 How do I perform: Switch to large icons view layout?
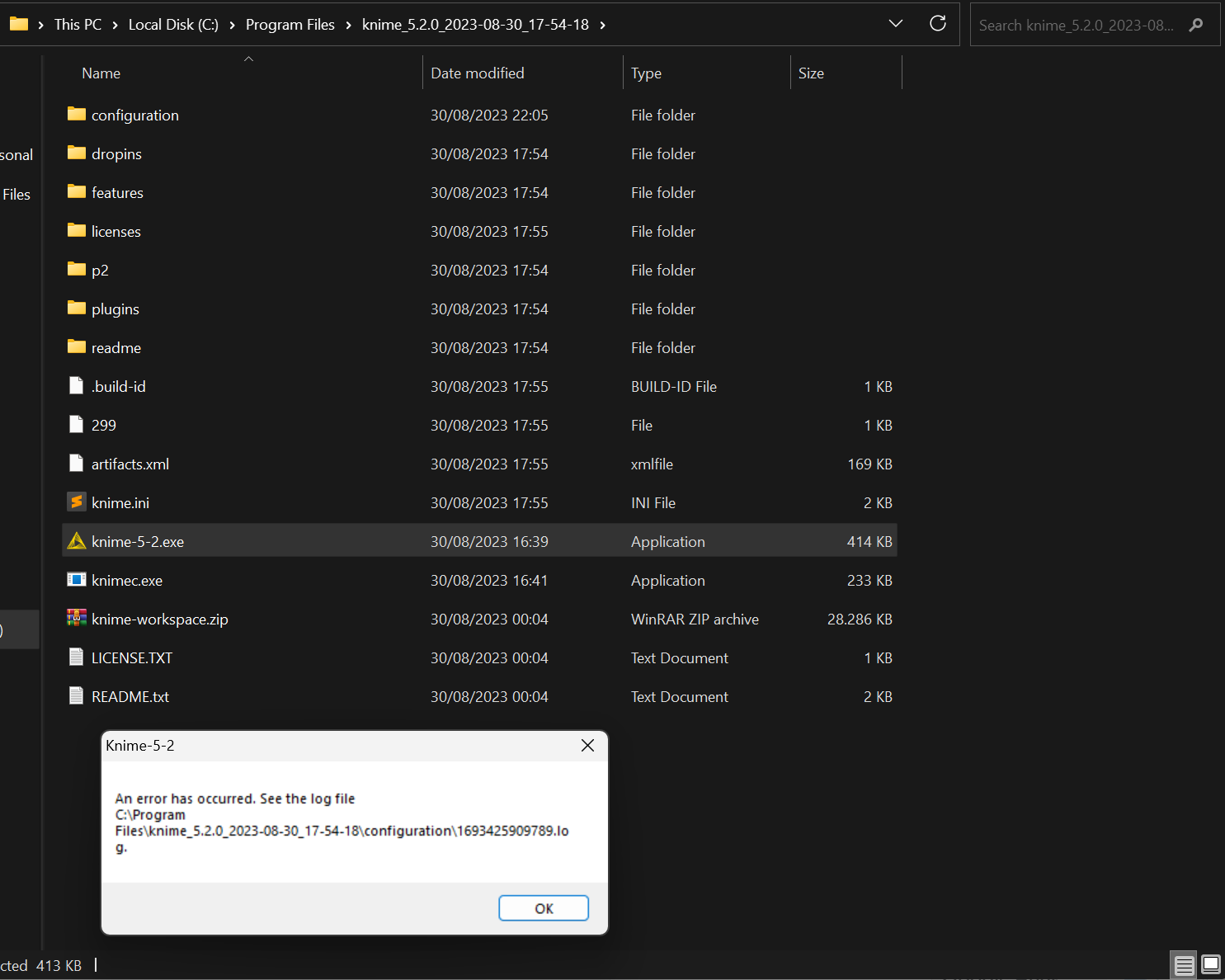(1211, 964)
